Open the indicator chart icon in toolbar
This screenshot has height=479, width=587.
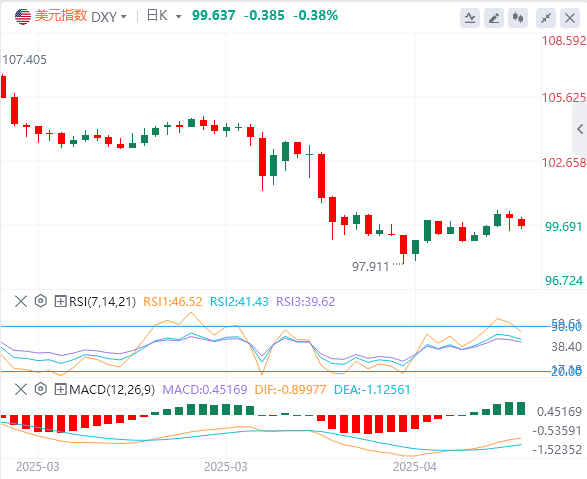click(470, 18)
